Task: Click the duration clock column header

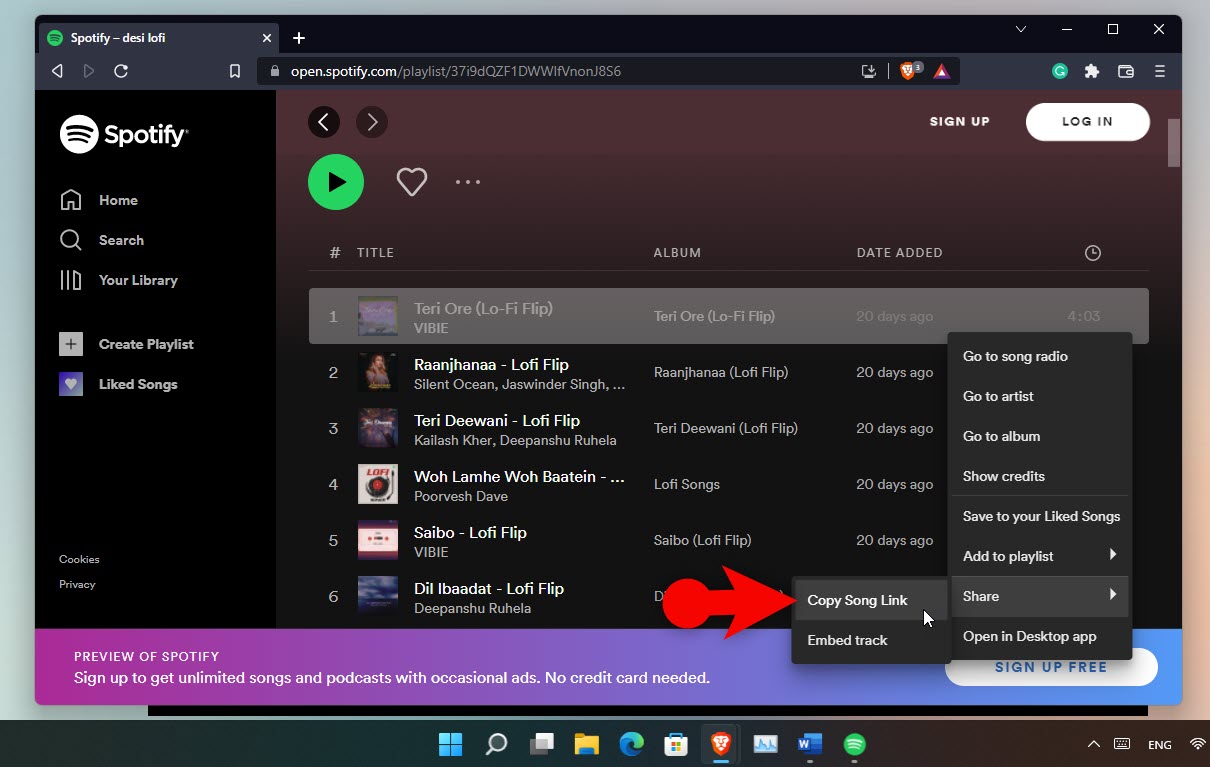Action: (x=1093, y=253)
